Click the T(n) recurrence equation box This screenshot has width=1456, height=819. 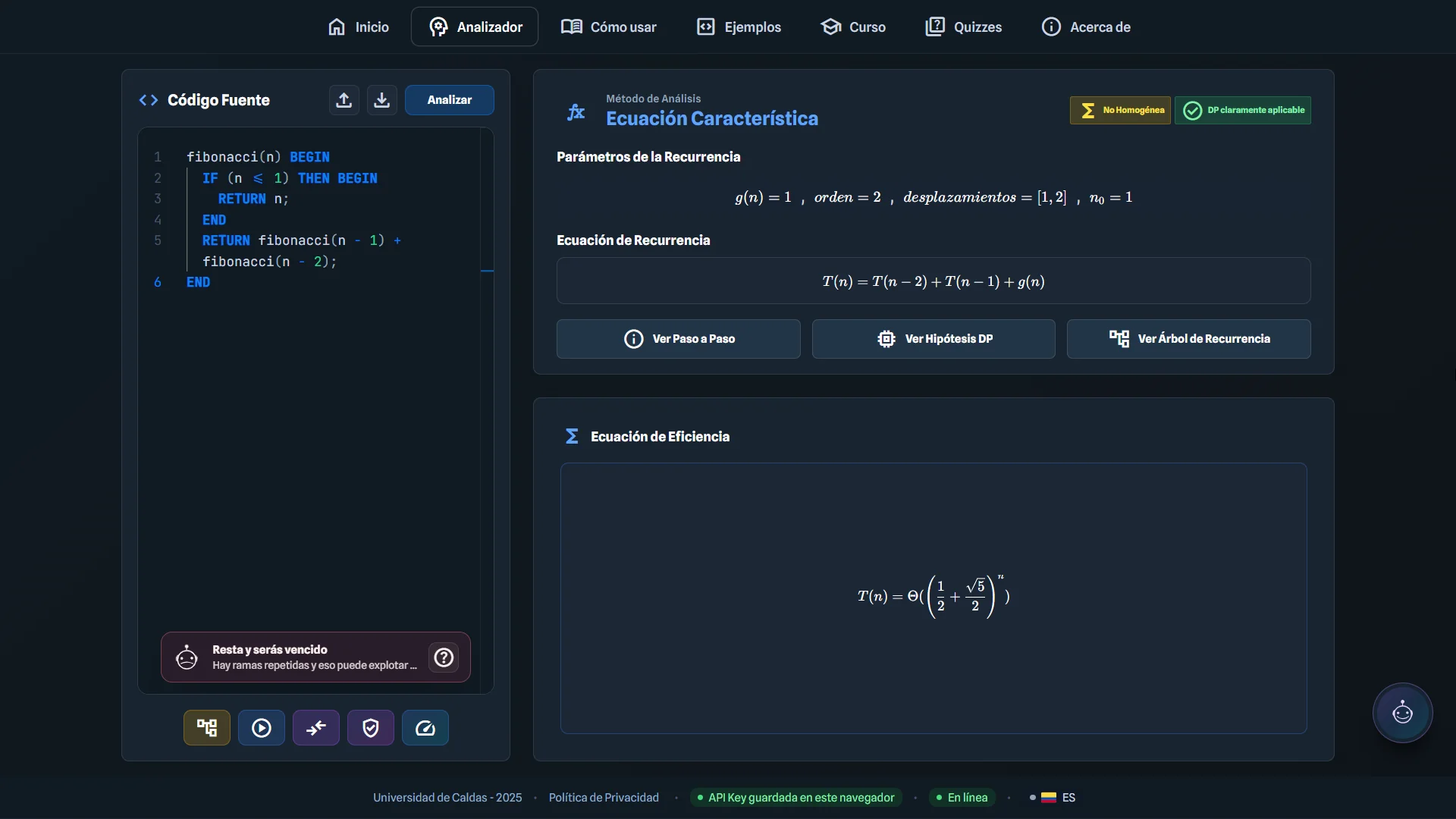(934, 281)
